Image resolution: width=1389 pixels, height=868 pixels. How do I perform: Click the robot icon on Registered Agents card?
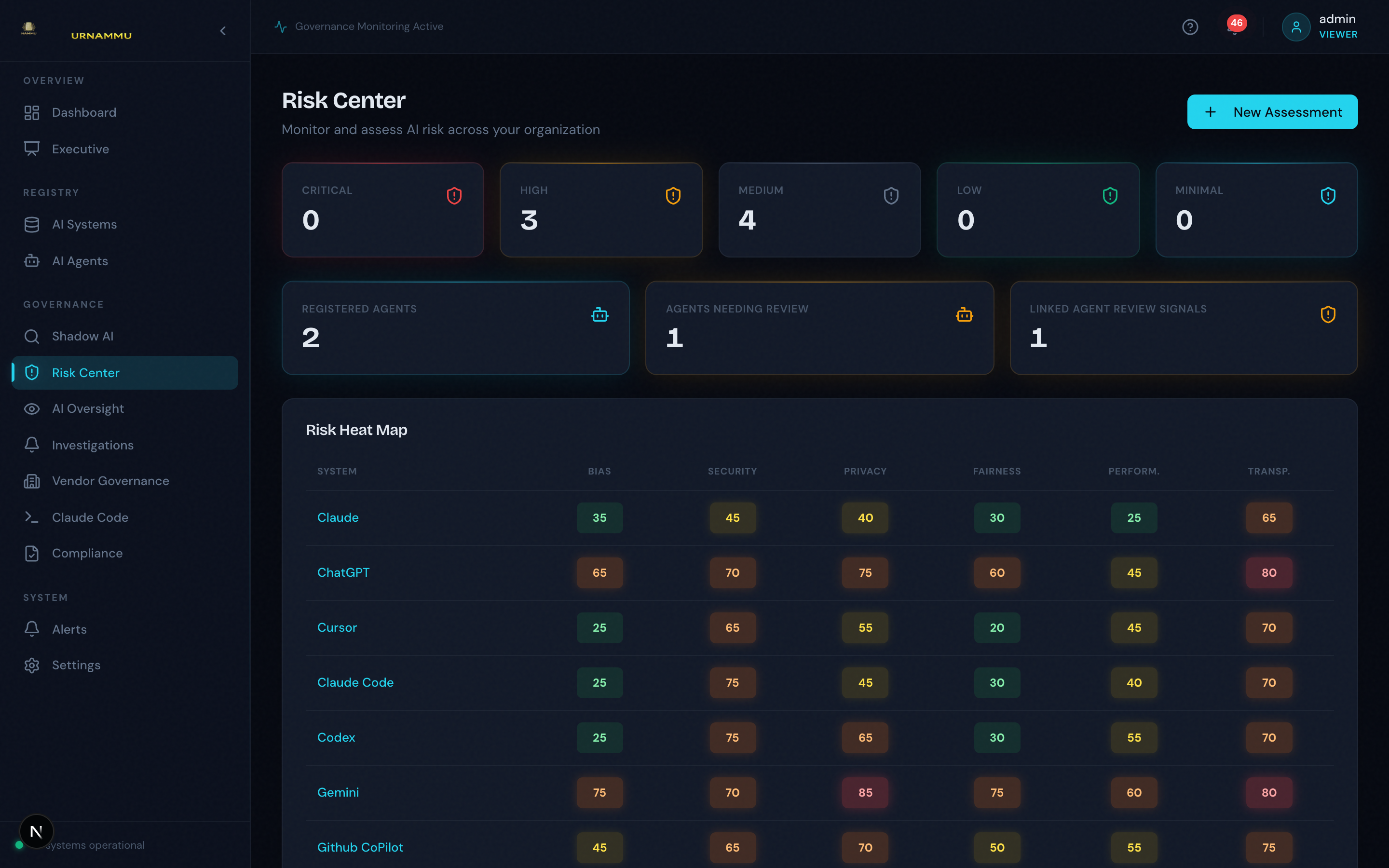tap(599, 314)
